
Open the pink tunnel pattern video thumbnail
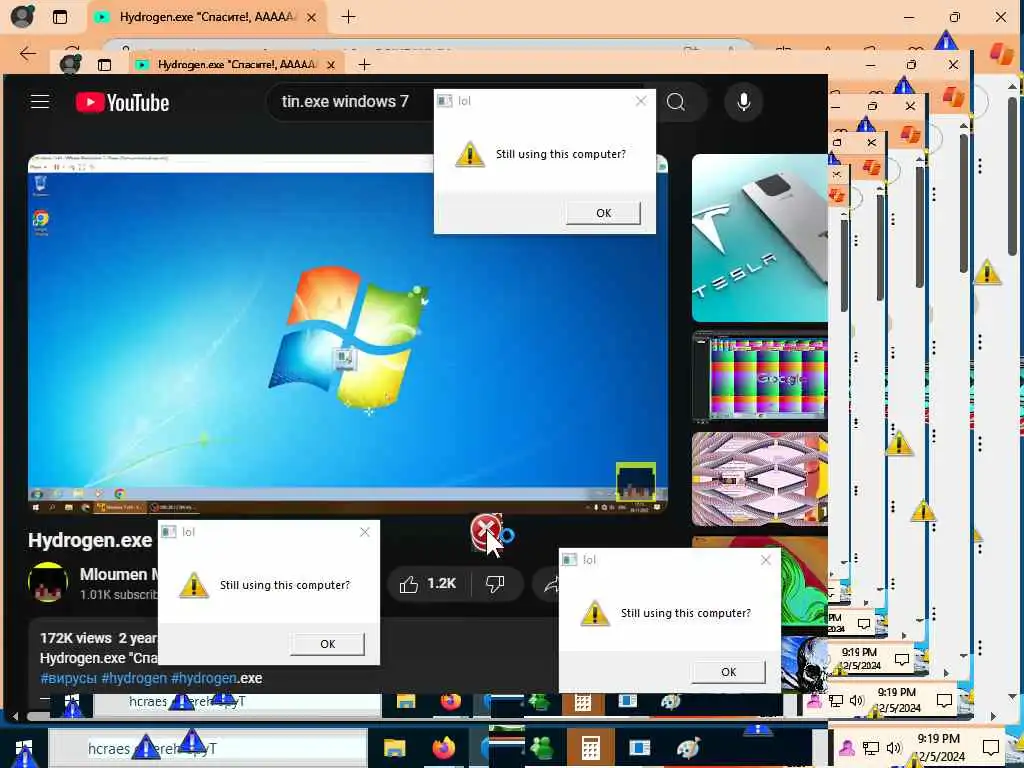760,479
